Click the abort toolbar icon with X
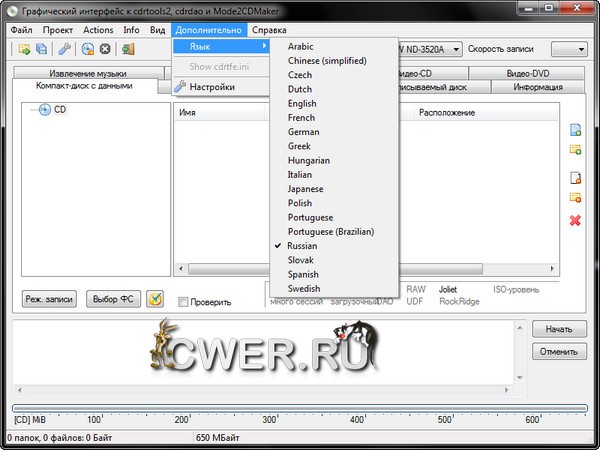The width and height of the screenshot is (600, 450). point(105,49)
